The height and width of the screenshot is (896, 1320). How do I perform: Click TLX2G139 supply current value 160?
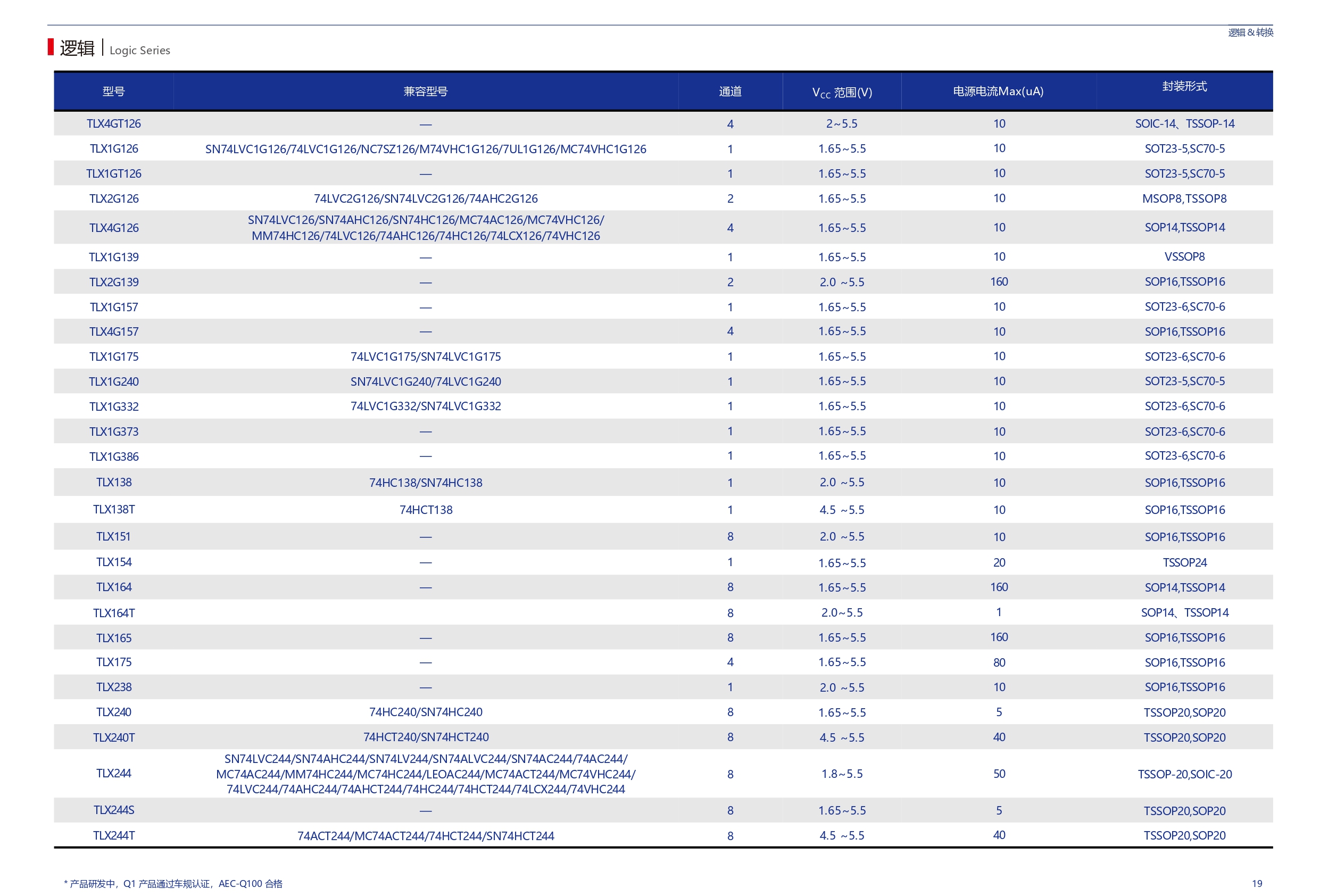tap(999, 282)
